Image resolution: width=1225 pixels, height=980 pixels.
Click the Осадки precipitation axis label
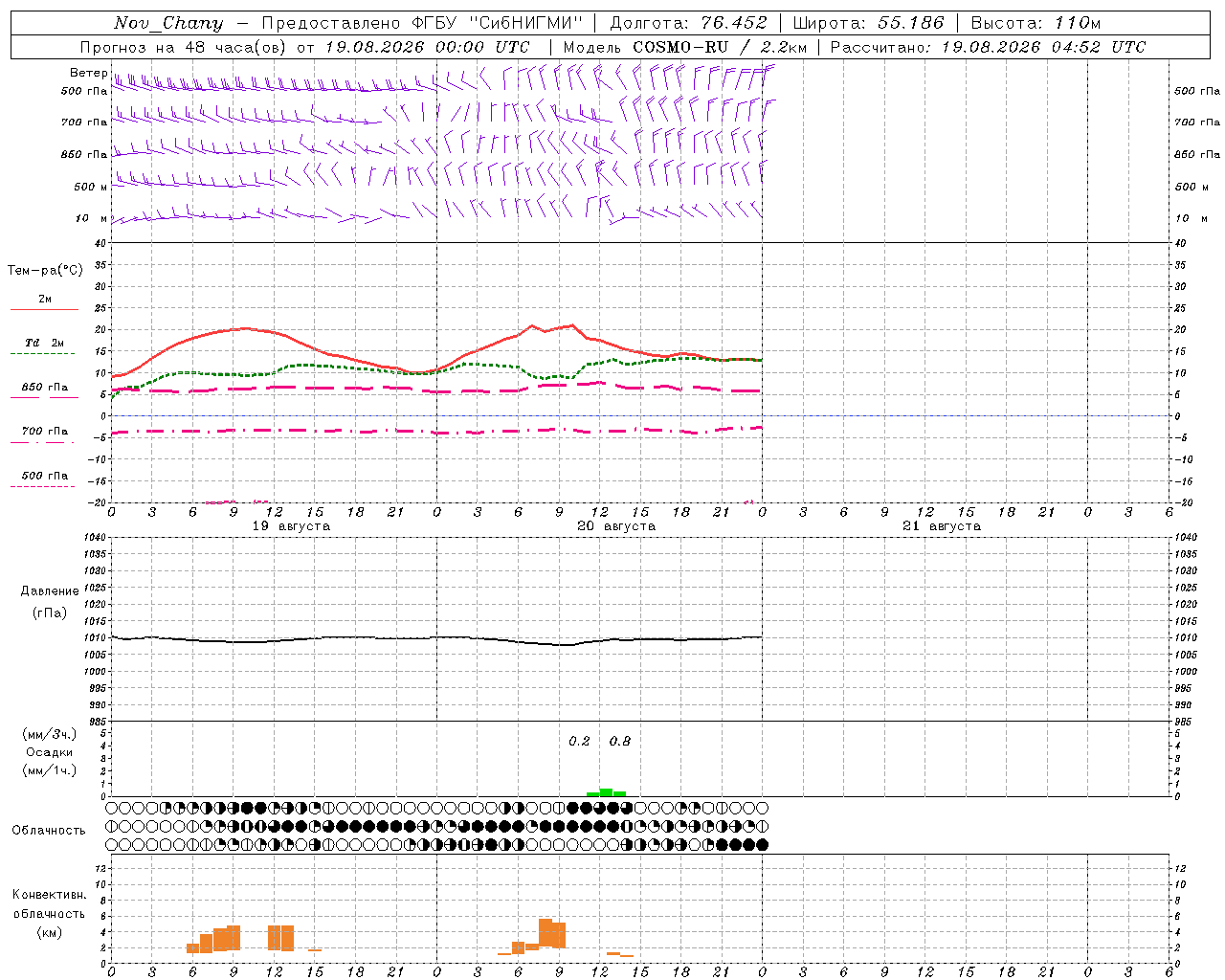pyautogui.click(x=49, y=752)
